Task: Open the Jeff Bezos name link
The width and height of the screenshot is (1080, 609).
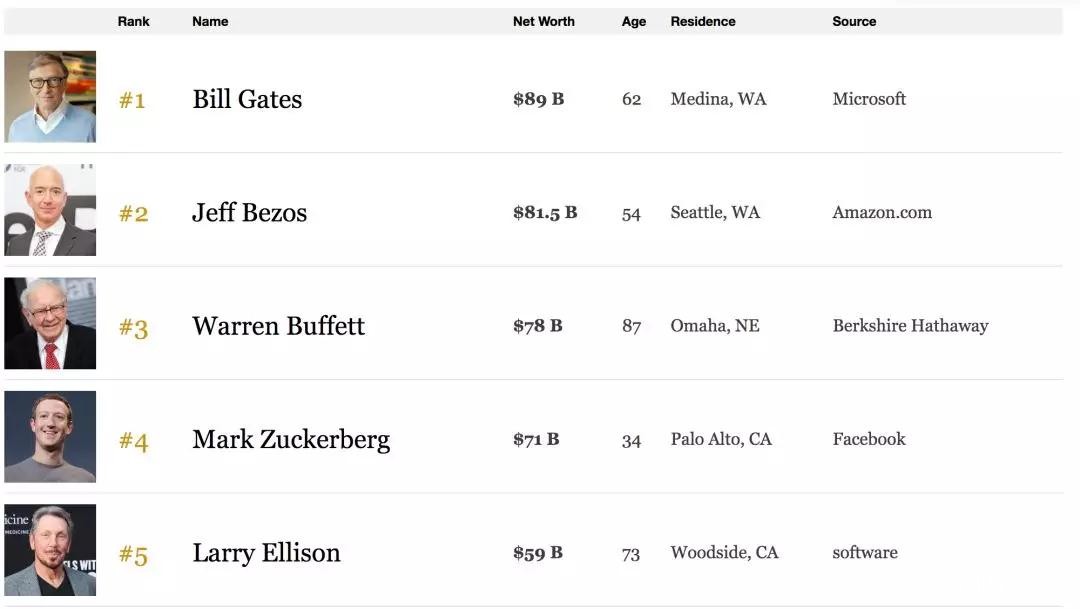Action: [249, 212]
